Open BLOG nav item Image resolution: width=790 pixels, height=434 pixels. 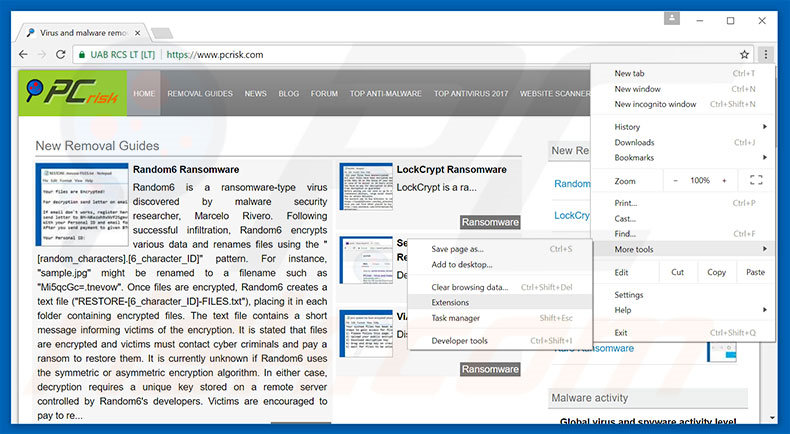pos(289,93)
